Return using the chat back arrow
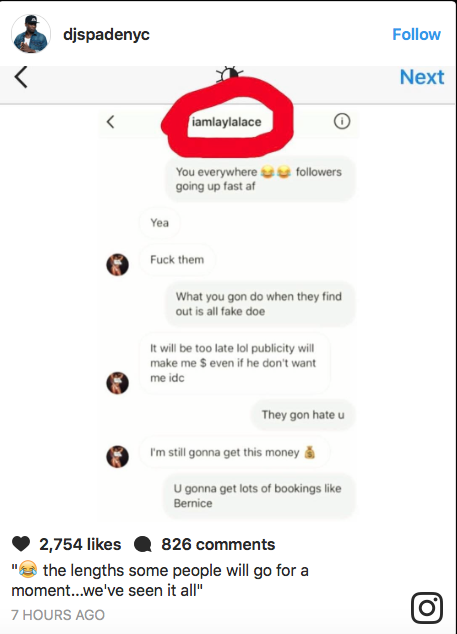The image size is (457, 634). coord(110,122)
